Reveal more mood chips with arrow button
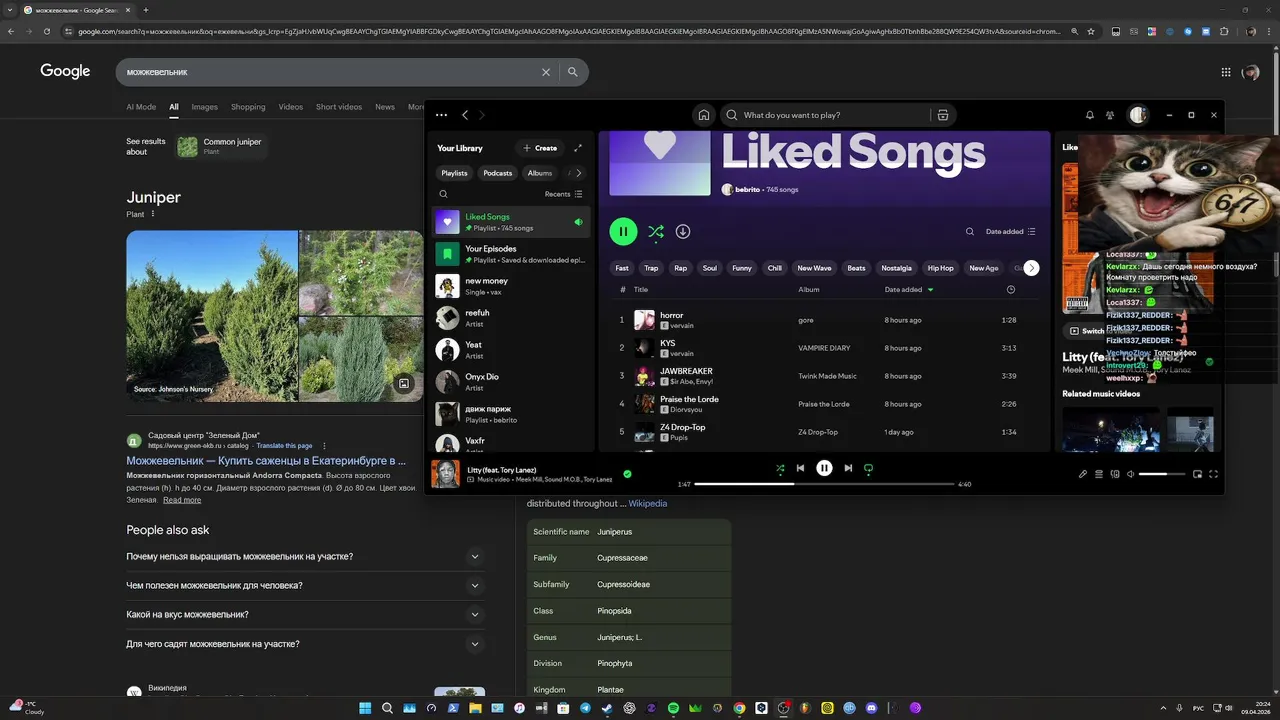1280x720 pixels. pos(1031,268)
